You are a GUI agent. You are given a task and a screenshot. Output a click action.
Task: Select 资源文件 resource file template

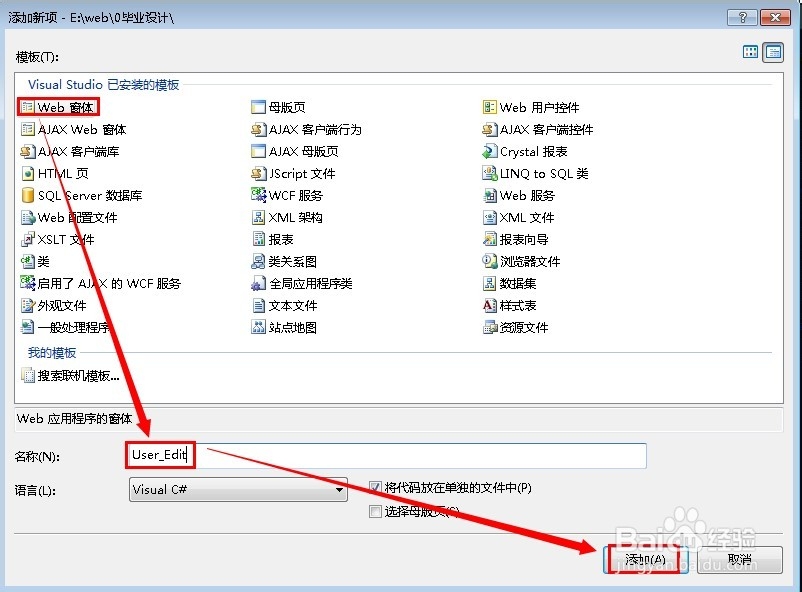[516, 327]
